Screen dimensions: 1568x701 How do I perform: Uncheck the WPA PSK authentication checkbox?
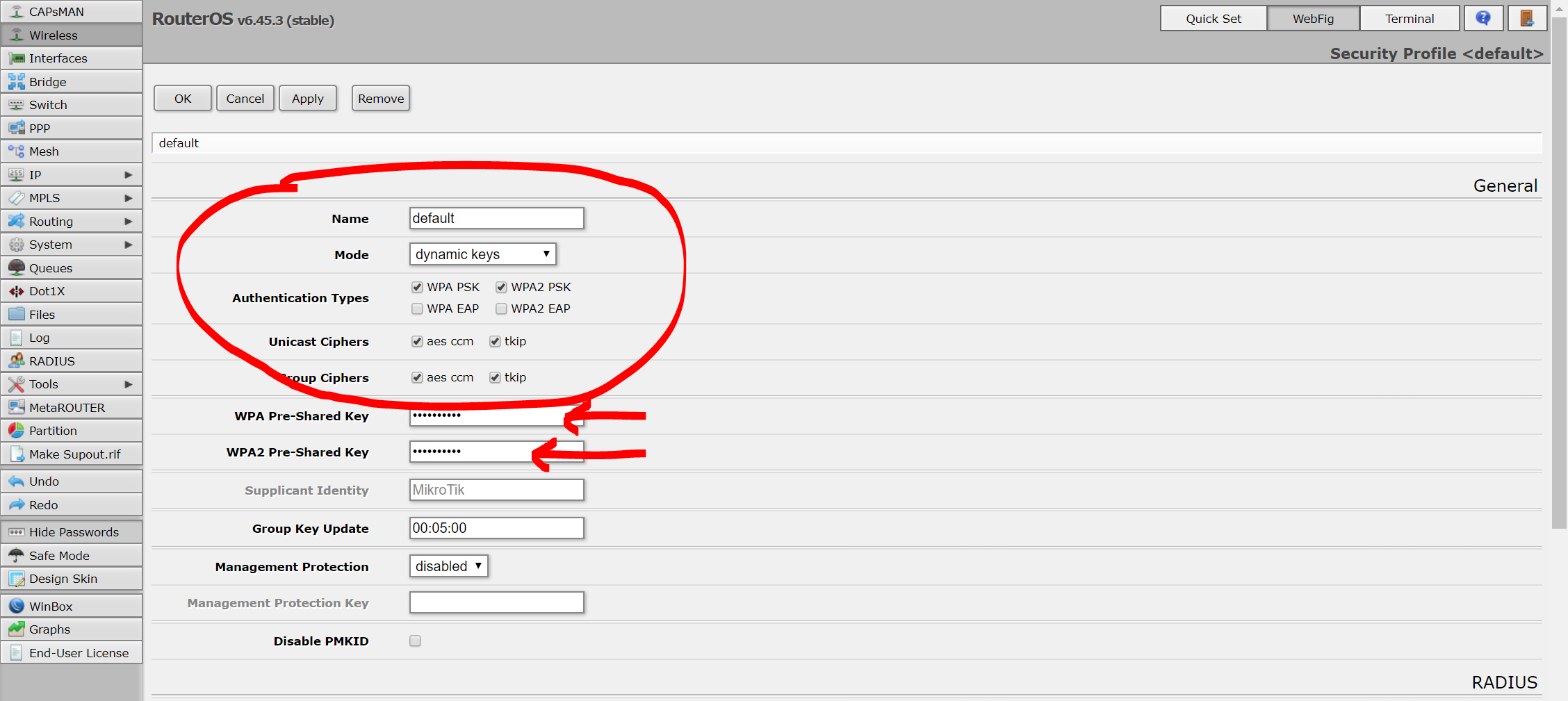pos(417,287)
